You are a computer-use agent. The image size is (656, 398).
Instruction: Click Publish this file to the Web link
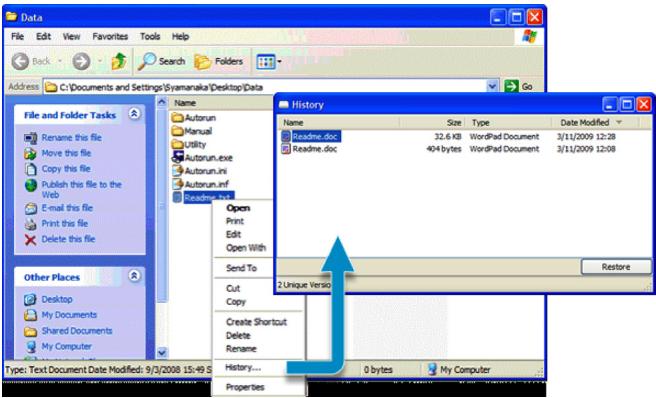(x=82, y=189)
